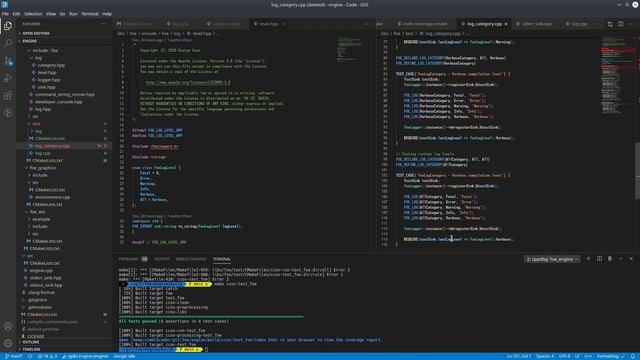This screenshot has width=640, height=360.
Task: Open right editor group more actions
Action: [x=631, y=24]
